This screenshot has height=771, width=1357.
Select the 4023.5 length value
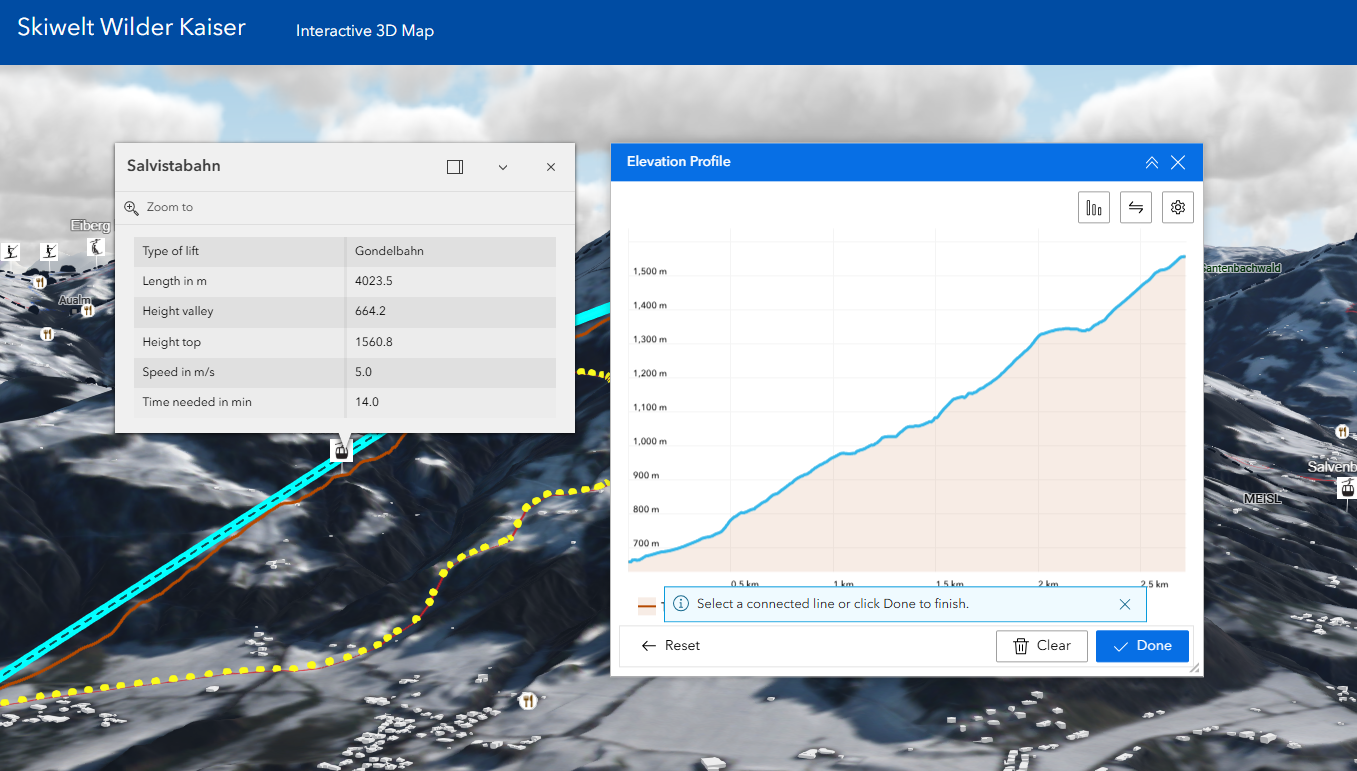[374, 281]
